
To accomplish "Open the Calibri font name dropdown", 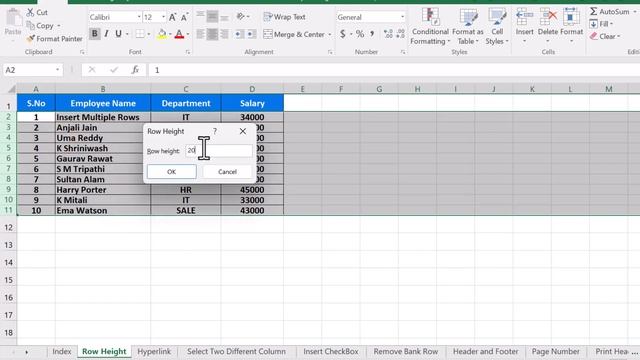I will (139, 17).
